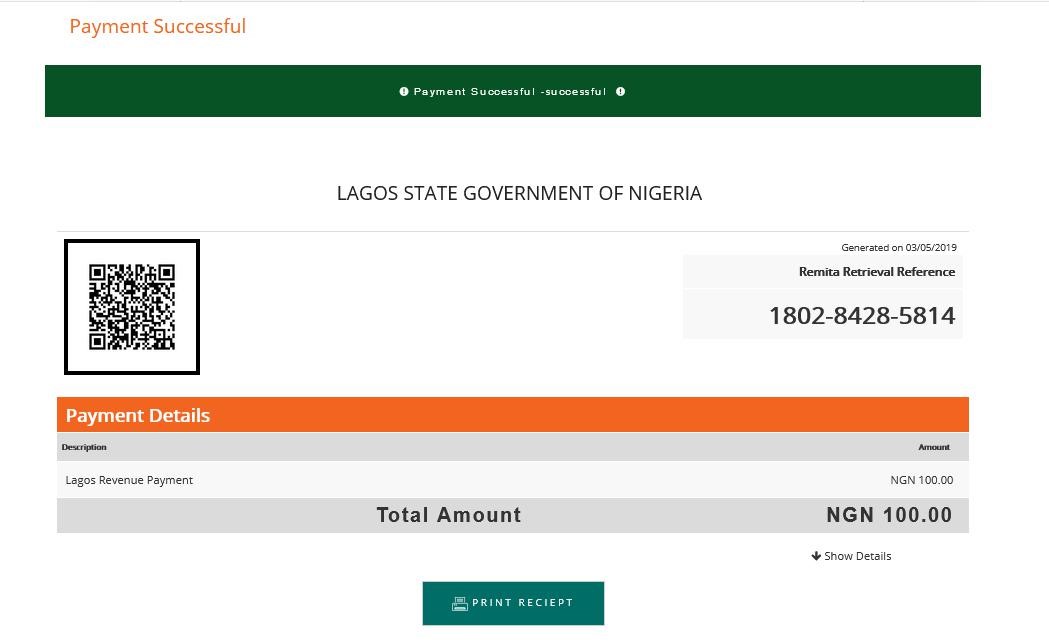Image resolution: width=1049 pixels, height=642 pixels.
Task: Click the Total Amount label
Action: (x=449, y=515)
